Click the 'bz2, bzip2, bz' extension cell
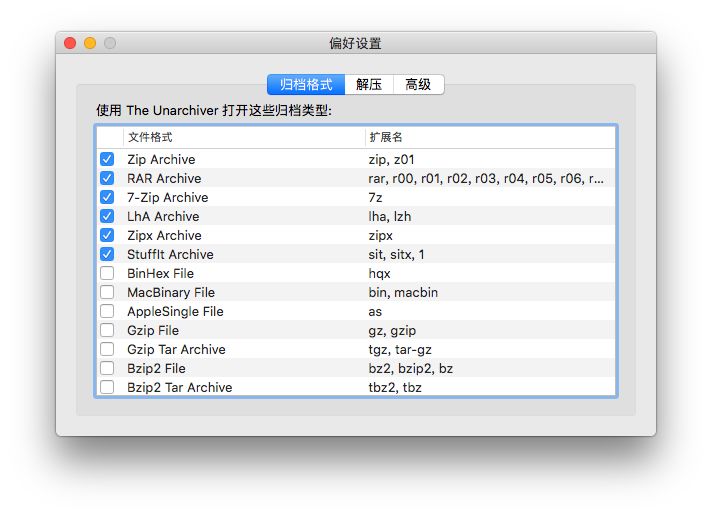Viewport: 712px width, 516px height. coord(410,368)
